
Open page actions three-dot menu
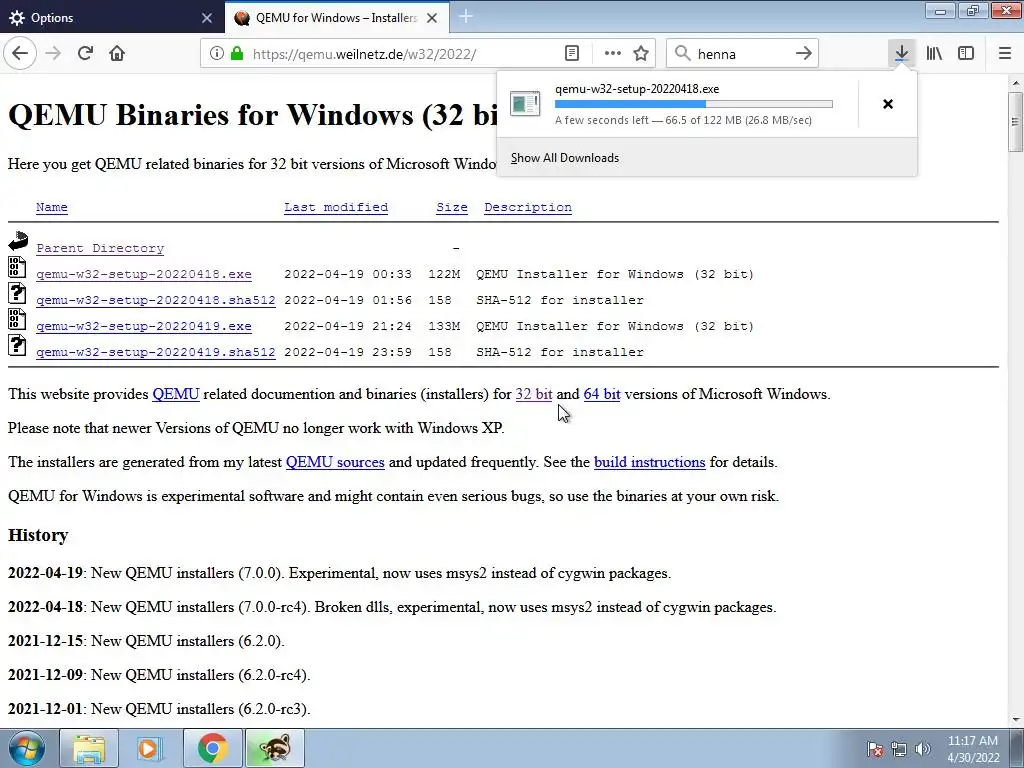point(613,54)
